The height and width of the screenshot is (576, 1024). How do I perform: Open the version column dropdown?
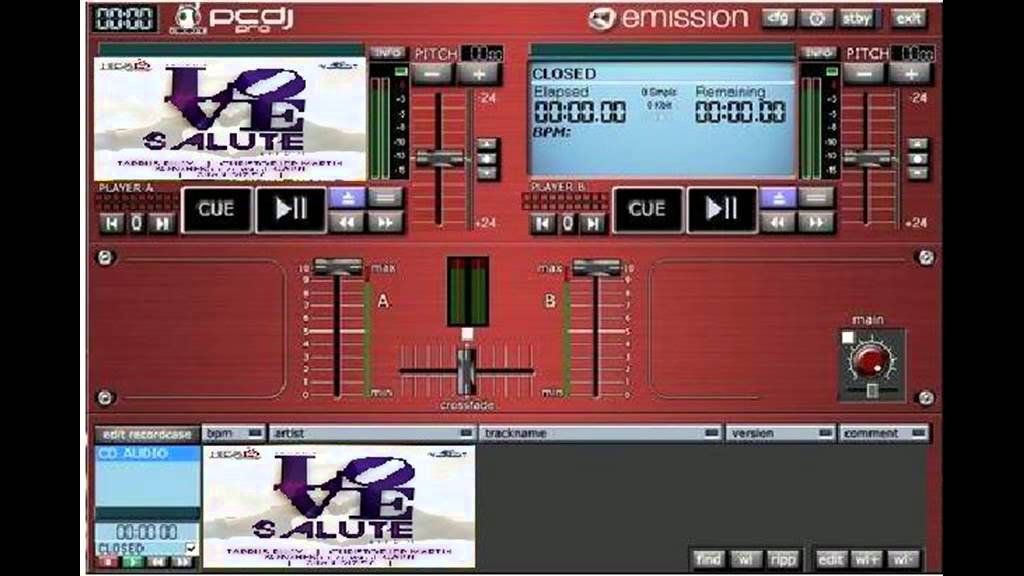point(825,433)
